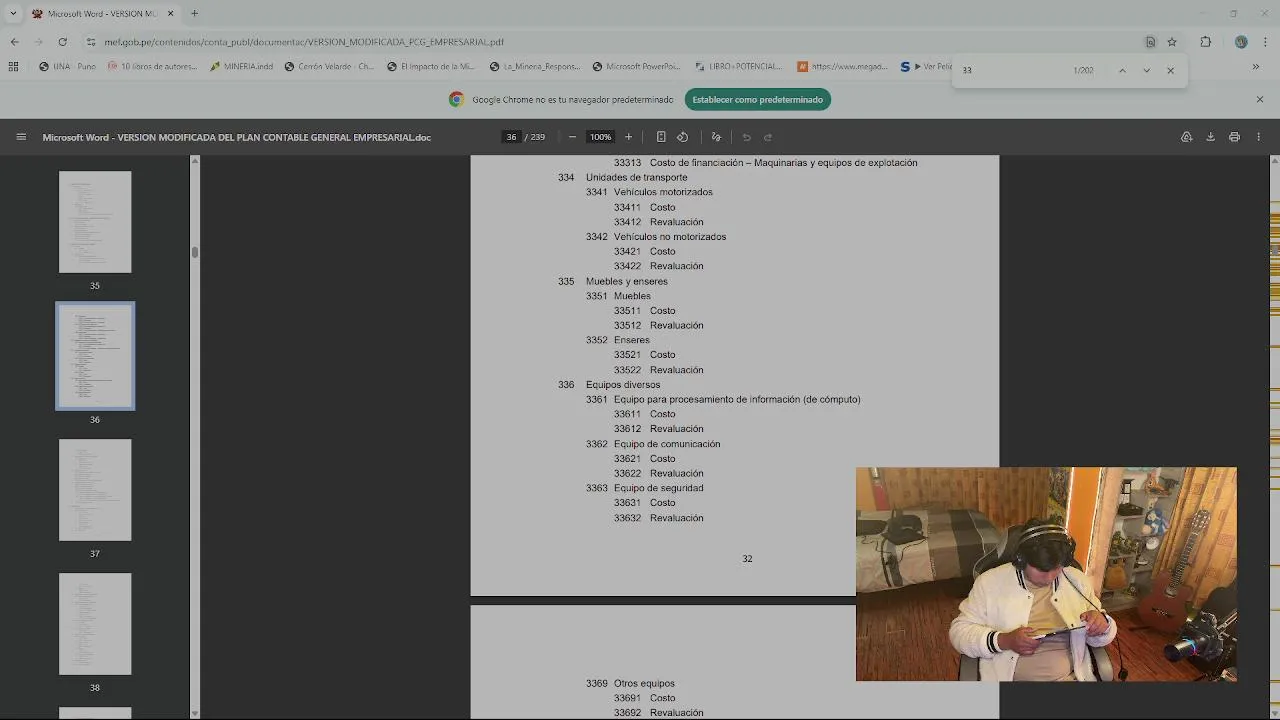
Task: Click the text Otros equipos
Action: point(644,683)
